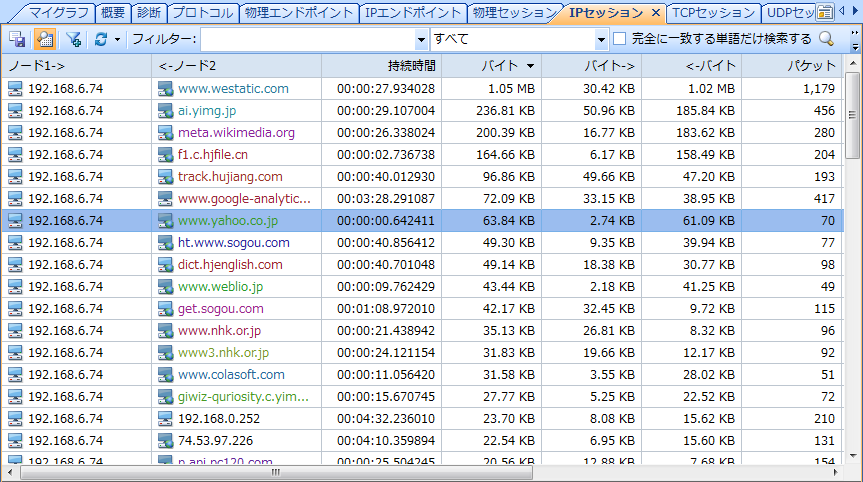863x482 pixels.
Task: Close the IPセッション tab
Action: pyautogui.click(x=655, y=13)
